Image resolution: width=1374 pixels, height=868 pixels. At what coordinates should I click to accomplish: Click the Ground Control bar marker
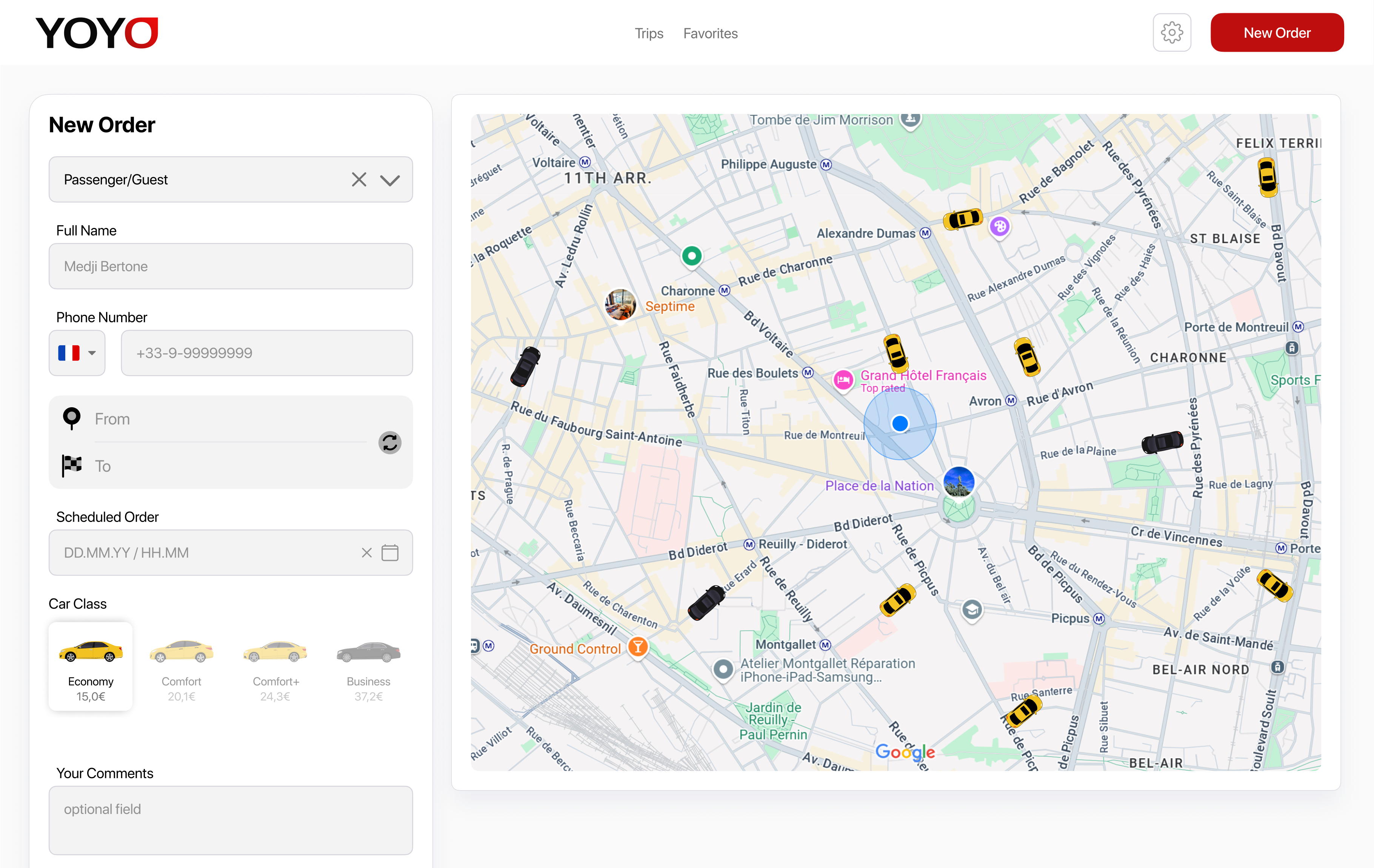(638, 647)
